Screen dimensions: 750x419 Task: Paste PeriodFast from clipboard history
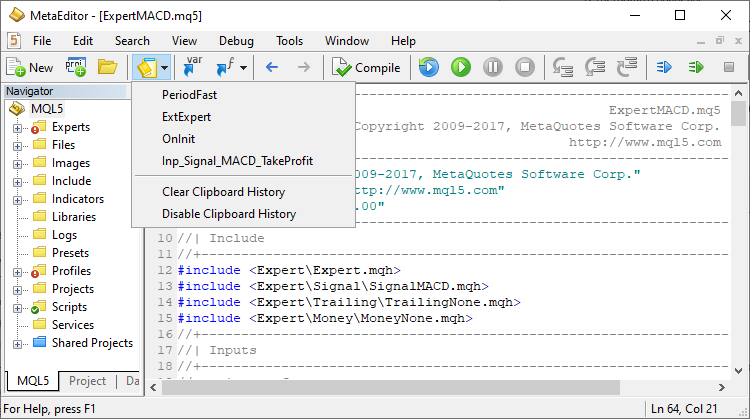tap(243, 95)
